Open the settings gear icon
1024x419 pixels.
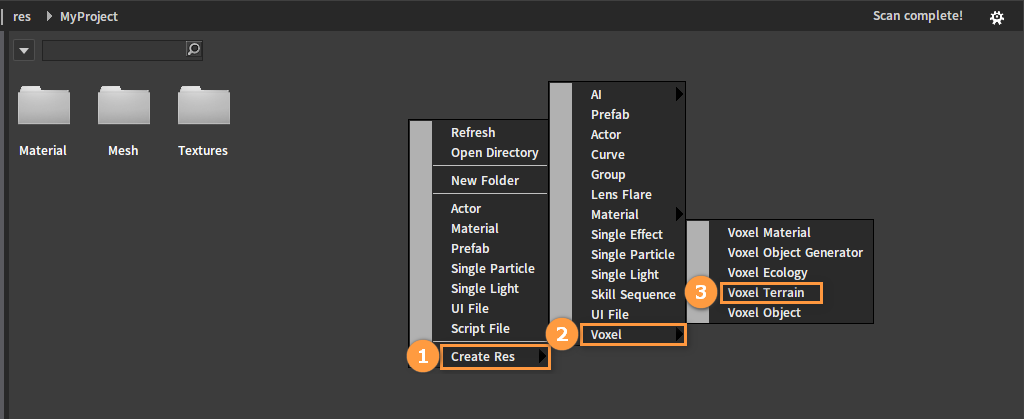coord(997,18)
